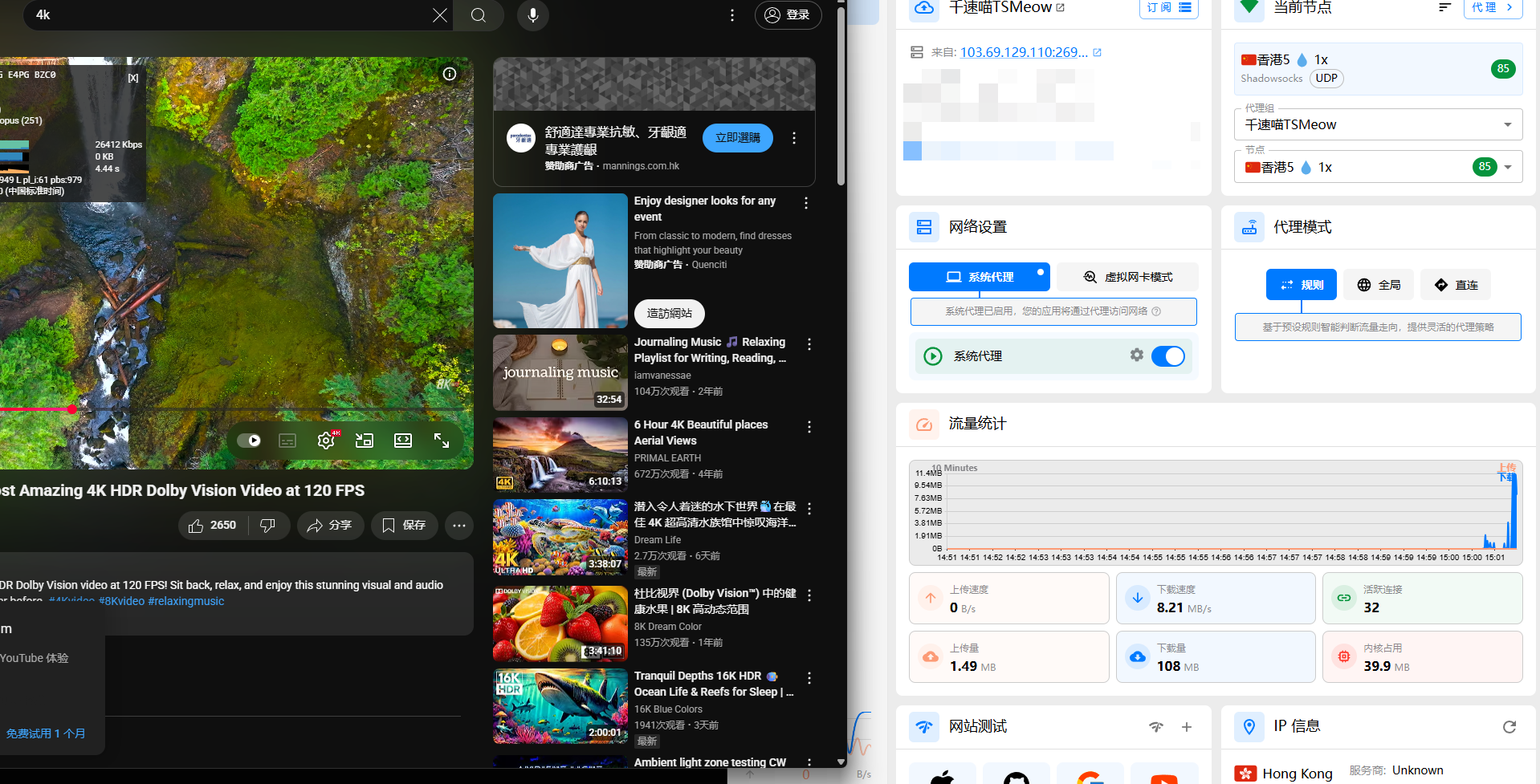Open player settings gear icon
The height and width of the screenshot is (784, 1540).
326,441
